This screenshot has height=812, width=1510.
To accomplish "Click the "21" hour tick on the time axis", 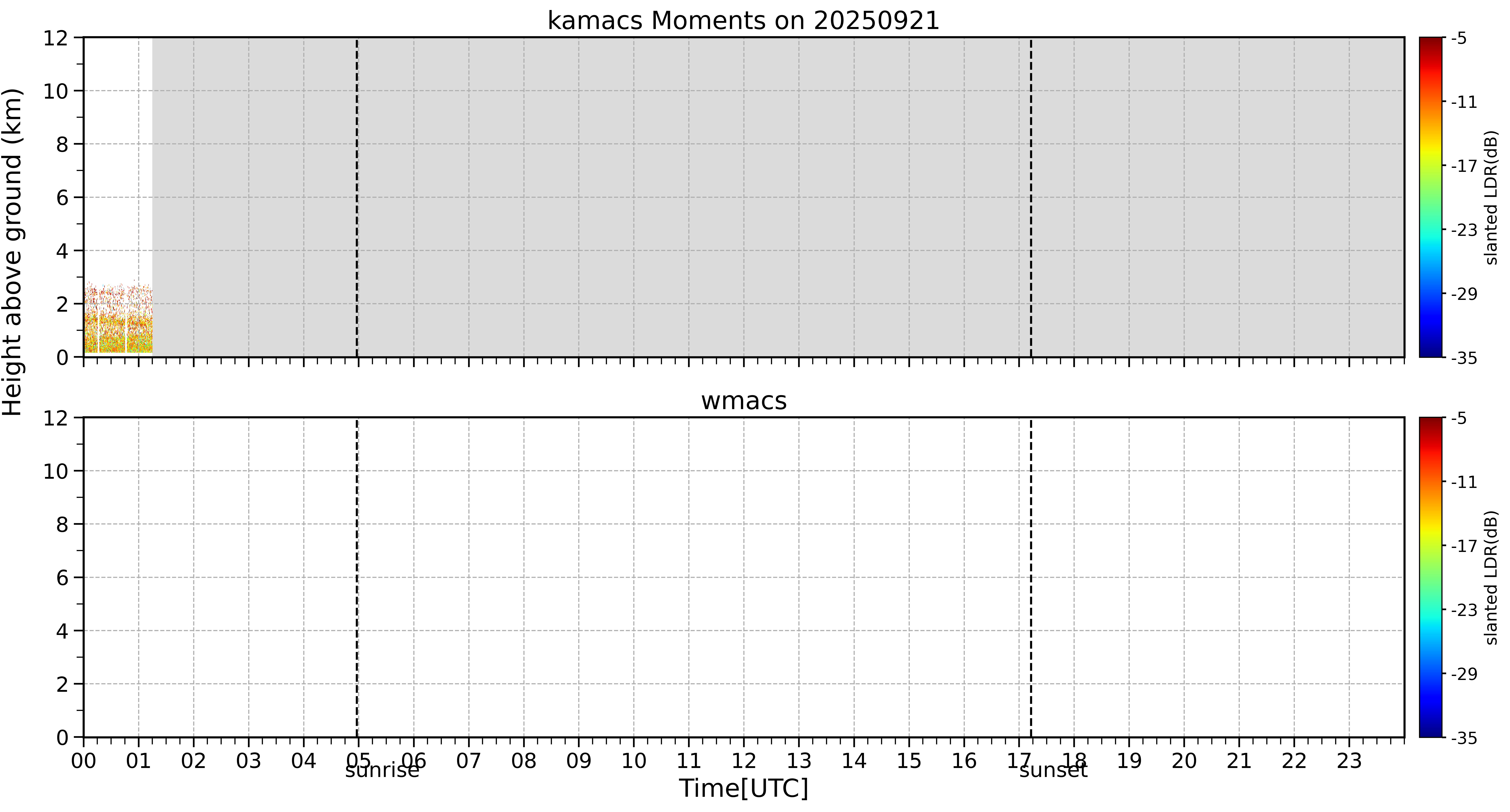I will 1239,761.
